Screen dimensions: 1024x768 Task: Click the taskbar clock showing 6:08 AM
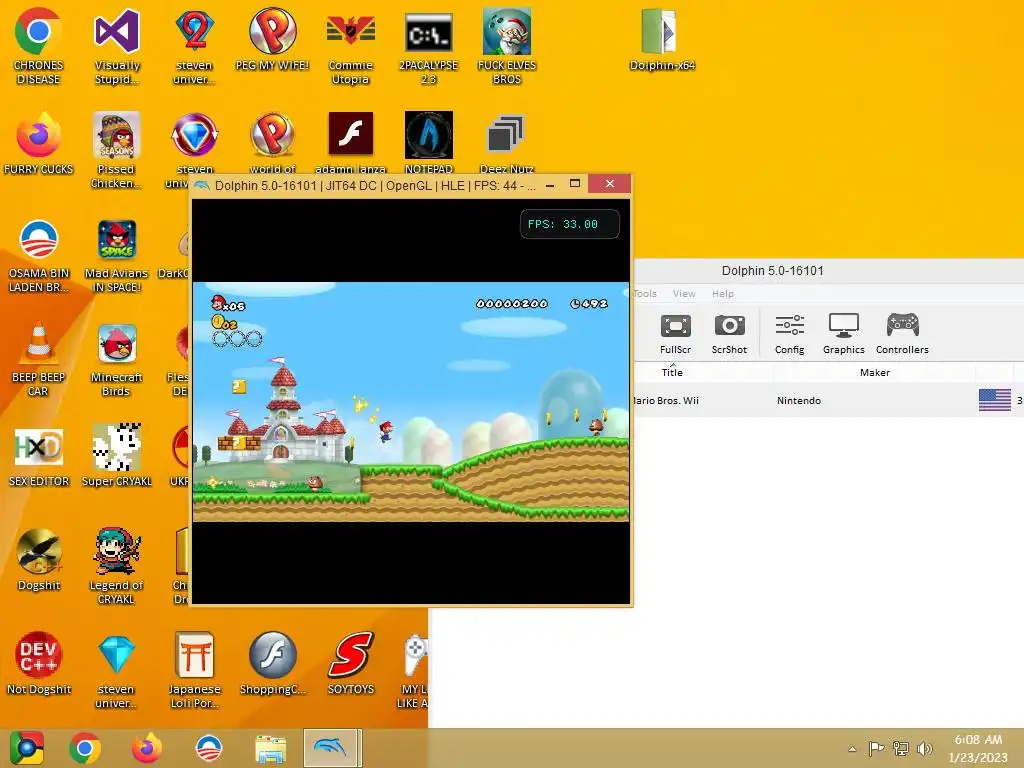(x=978, y=748)
